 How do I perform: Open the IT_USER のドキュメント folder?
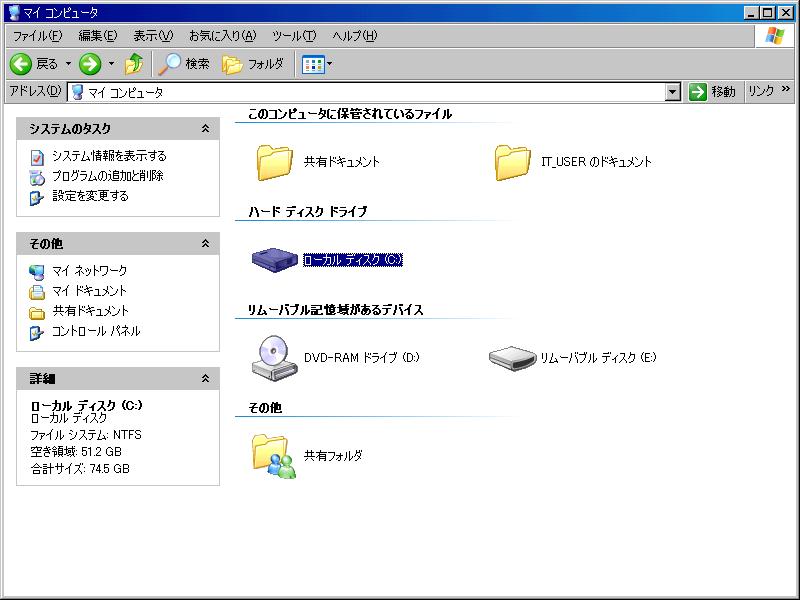512,161
